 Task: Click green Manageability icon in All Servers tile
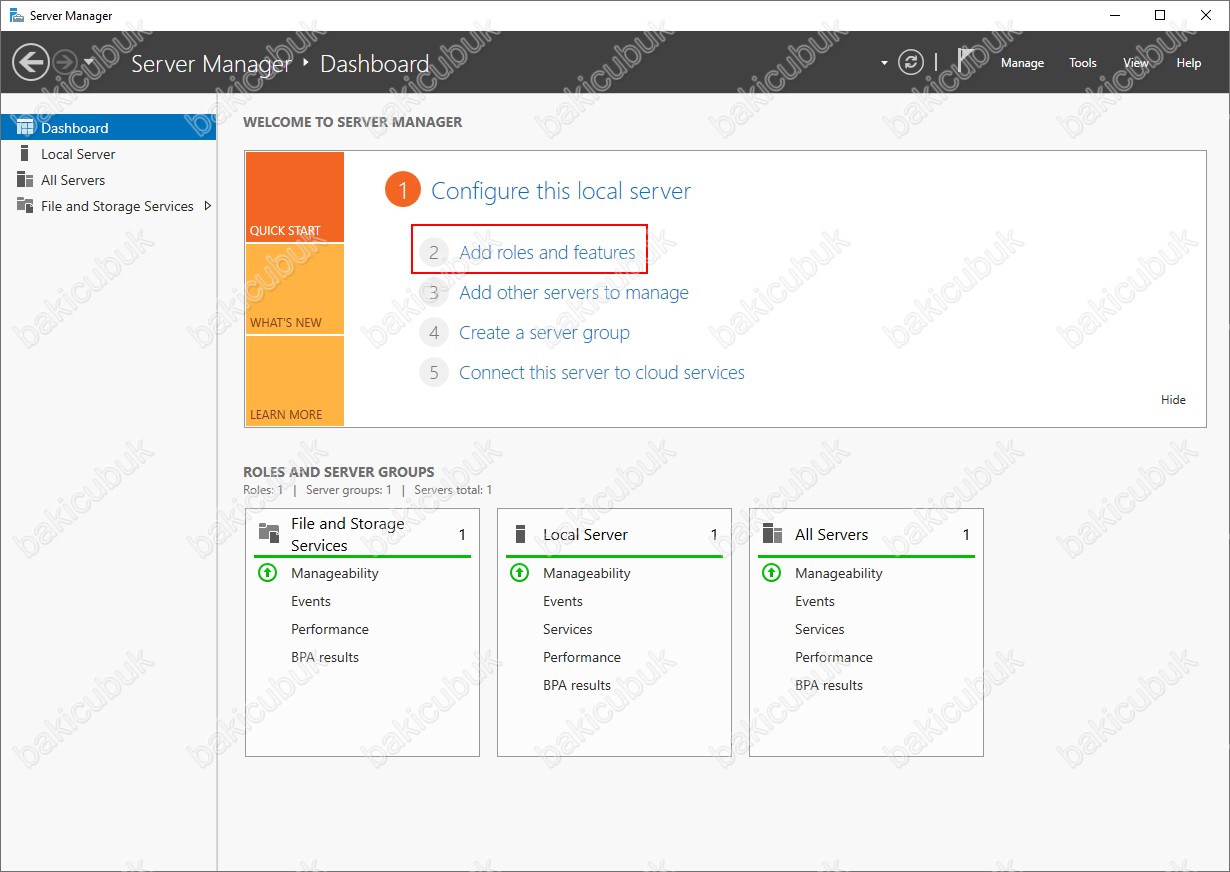coord(771,573)
